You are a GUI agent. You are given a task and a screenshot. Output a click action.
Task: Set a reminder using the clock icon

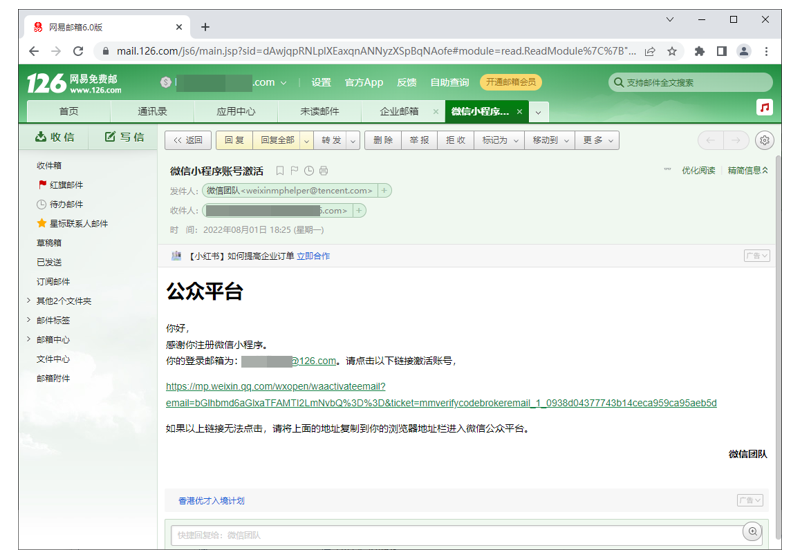coord(309,171)
